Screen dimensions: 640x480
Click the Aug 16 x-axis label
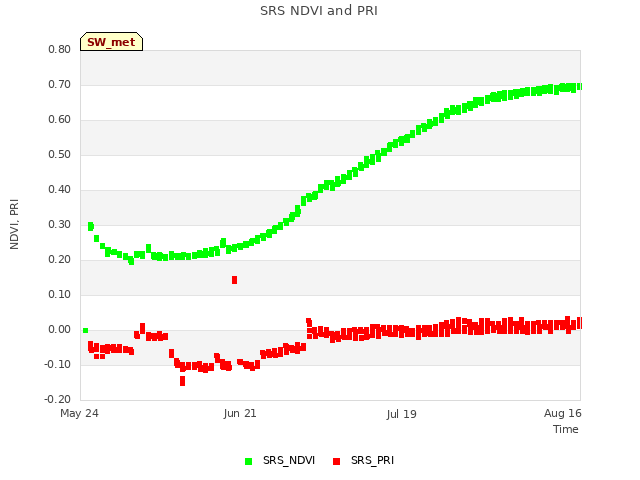click(x=562, y=413)
